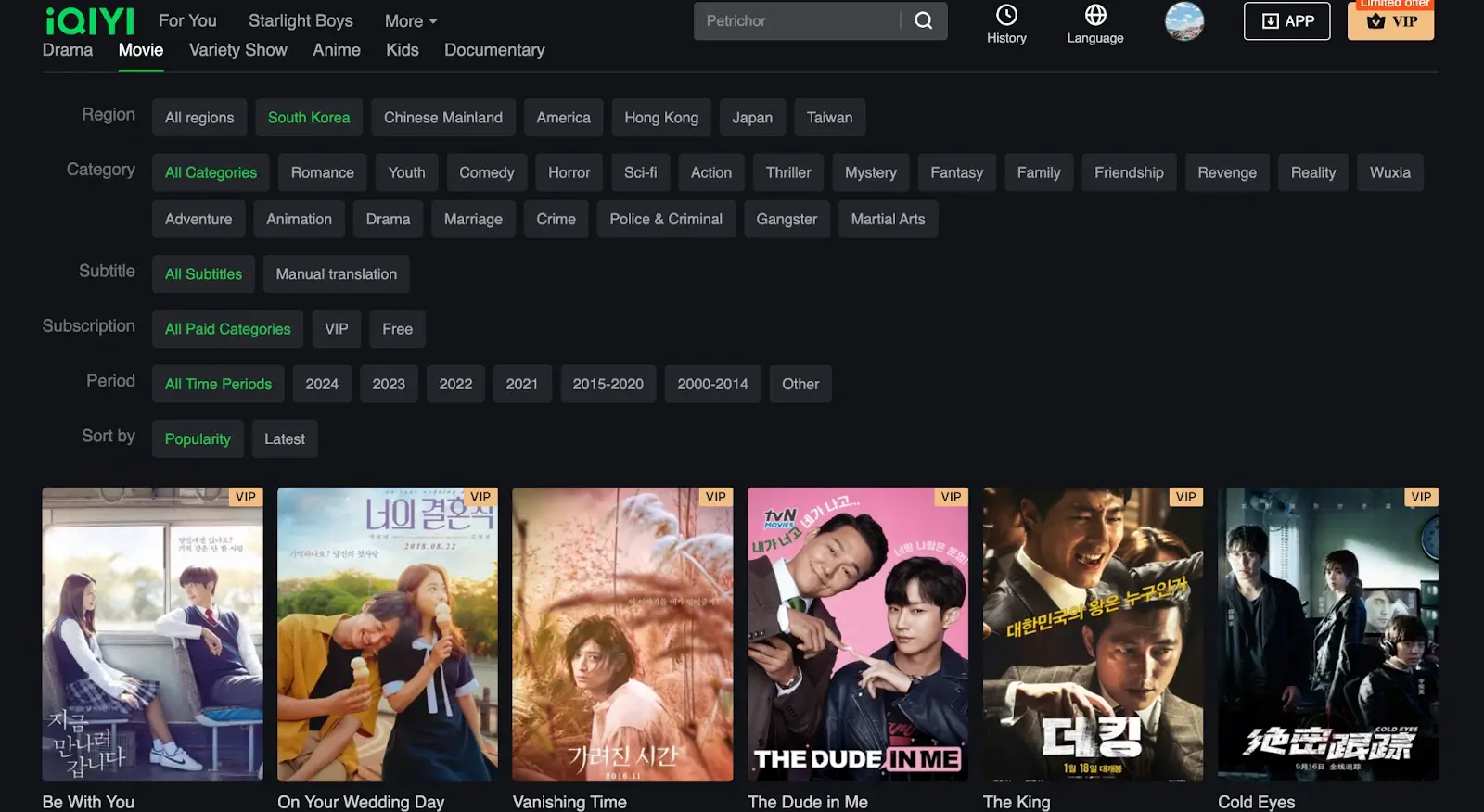Open the Be With You poster
This screenshot has width=1484, height=812.
152,634
